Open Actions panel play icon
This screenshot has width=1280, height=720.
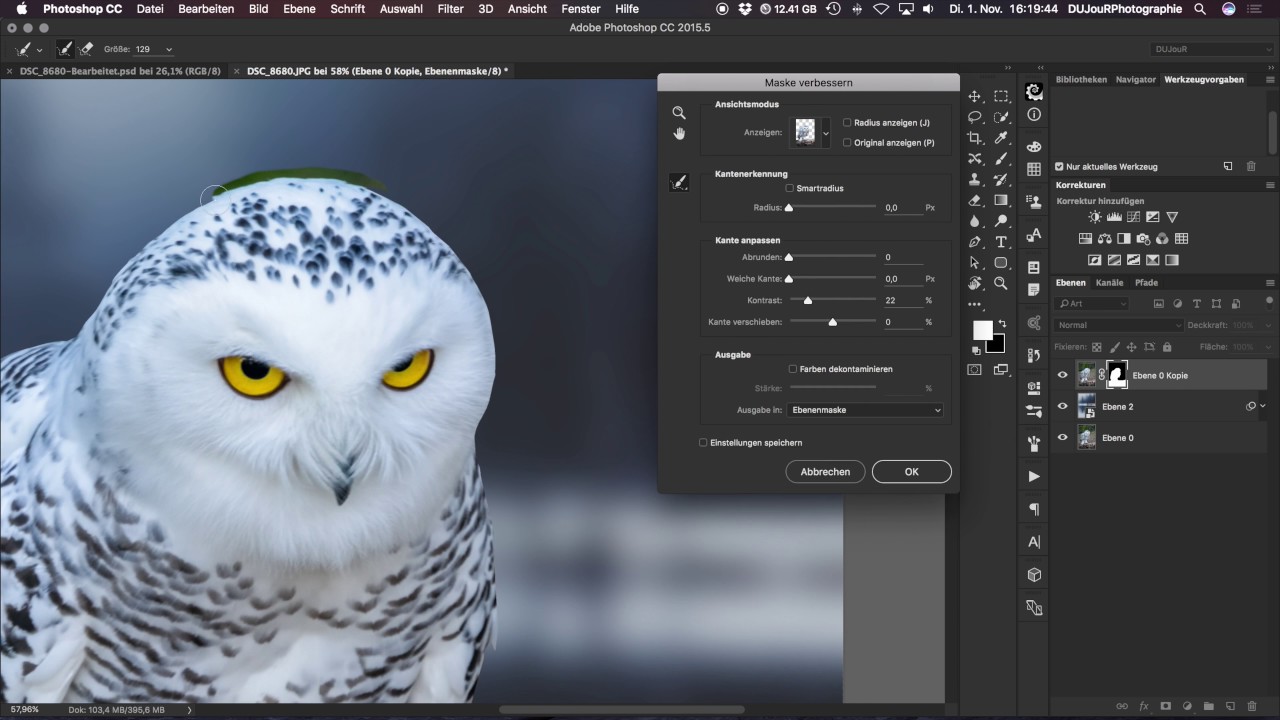1034,476
